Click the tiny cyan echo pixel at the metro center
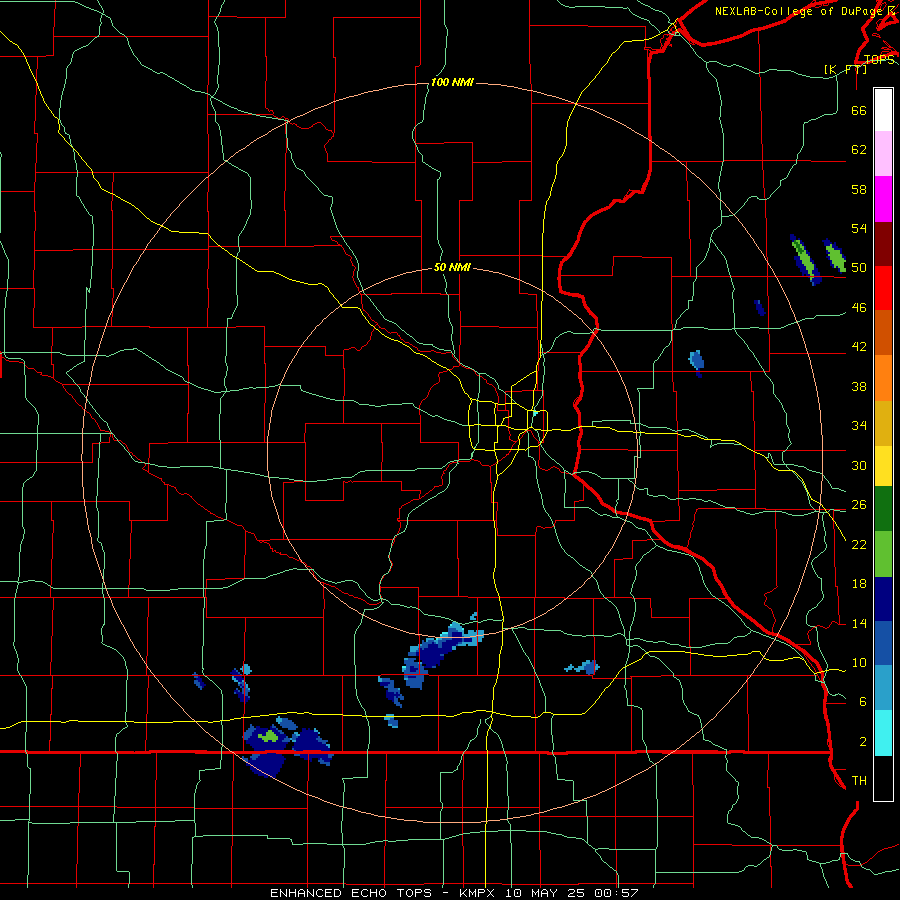Screen dimensions: 900x900 (535, 413)
